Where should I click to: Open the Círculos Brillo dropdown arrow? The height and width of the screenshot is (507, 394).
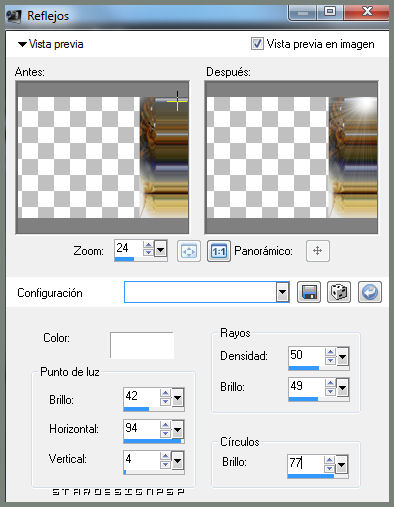[341, 465]
